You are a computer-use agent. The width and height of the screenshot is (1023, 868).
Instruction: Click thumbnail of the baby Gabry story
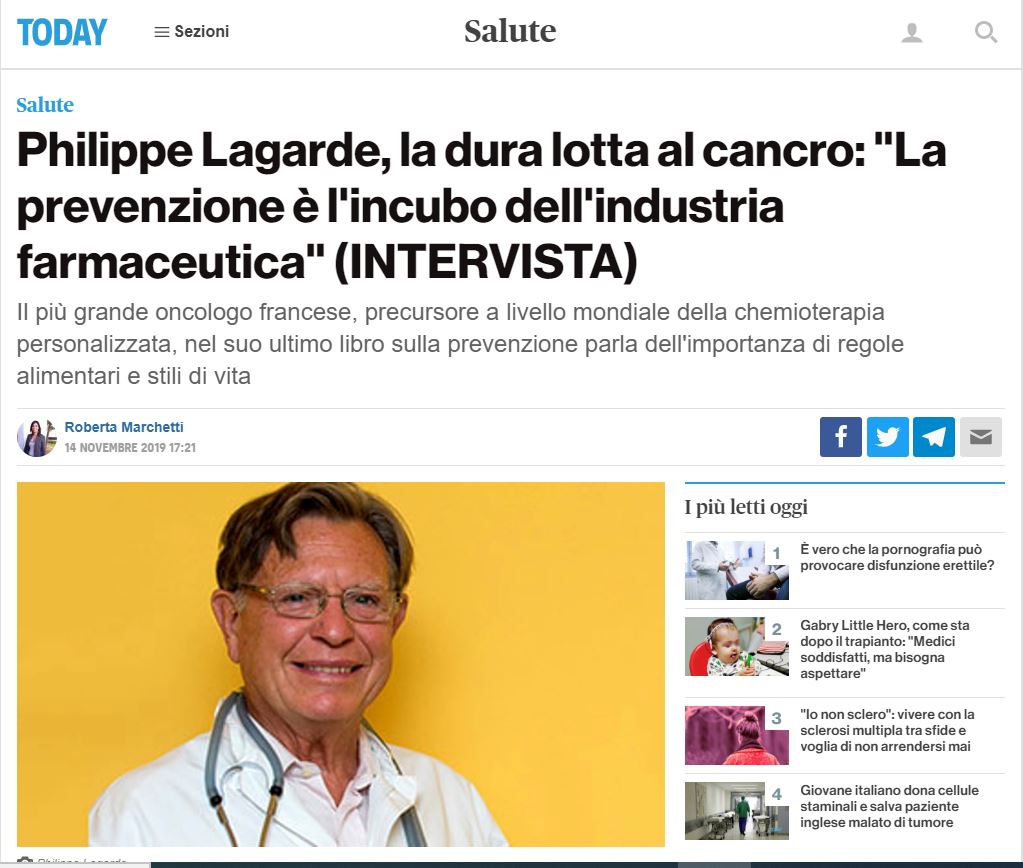pyautogui.click(x=737, y=646)
